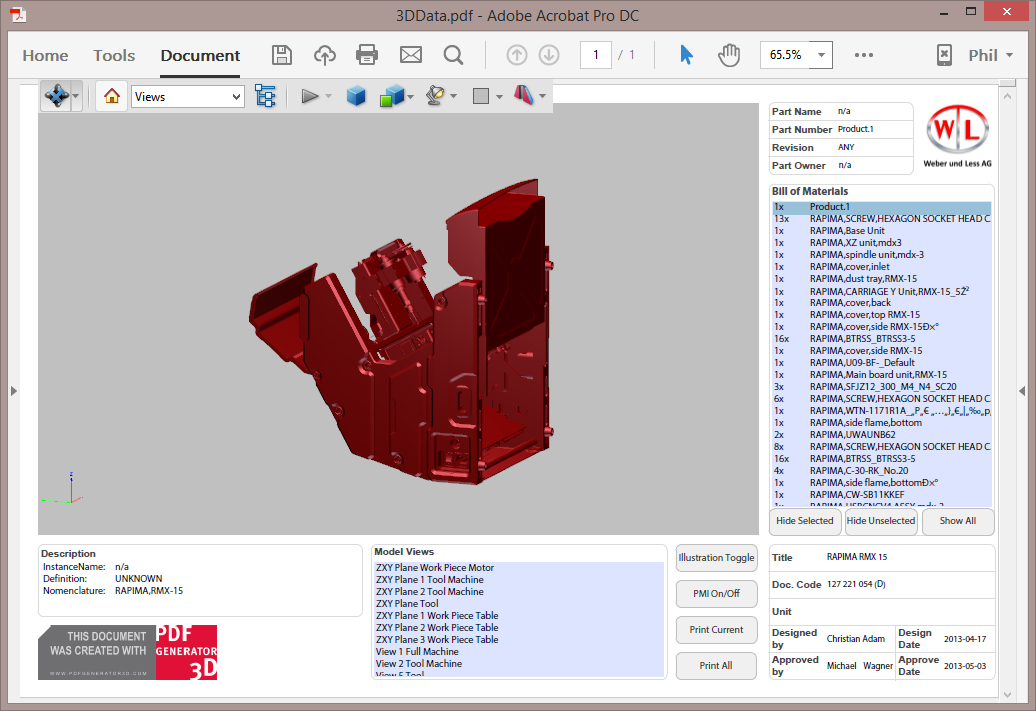Switch to the Tools tab

coord(113,56)
